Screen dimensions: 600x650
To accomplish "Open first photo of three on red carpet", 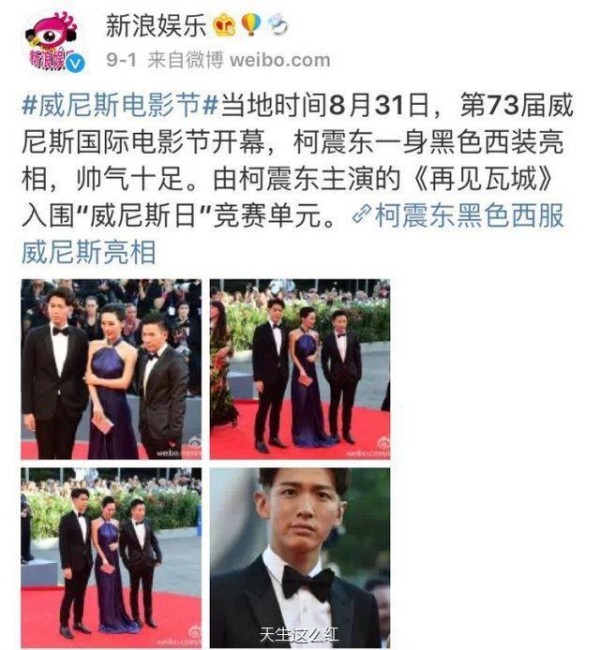I will click(112, 369).
